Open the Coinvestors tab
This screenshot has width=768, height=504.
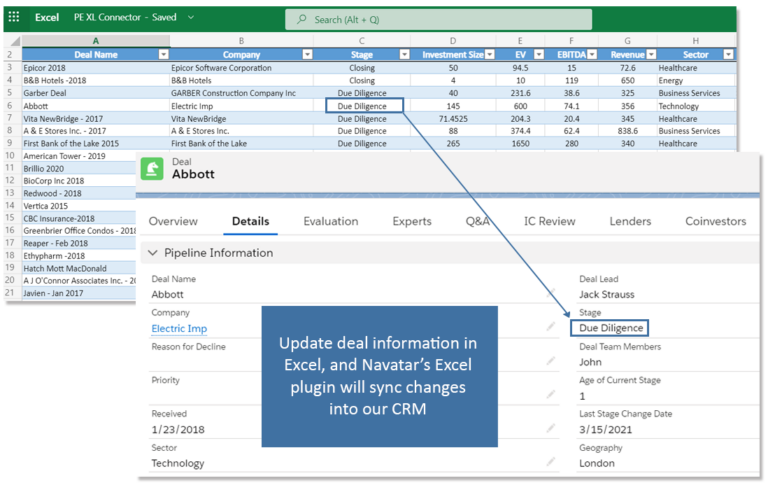716,221
